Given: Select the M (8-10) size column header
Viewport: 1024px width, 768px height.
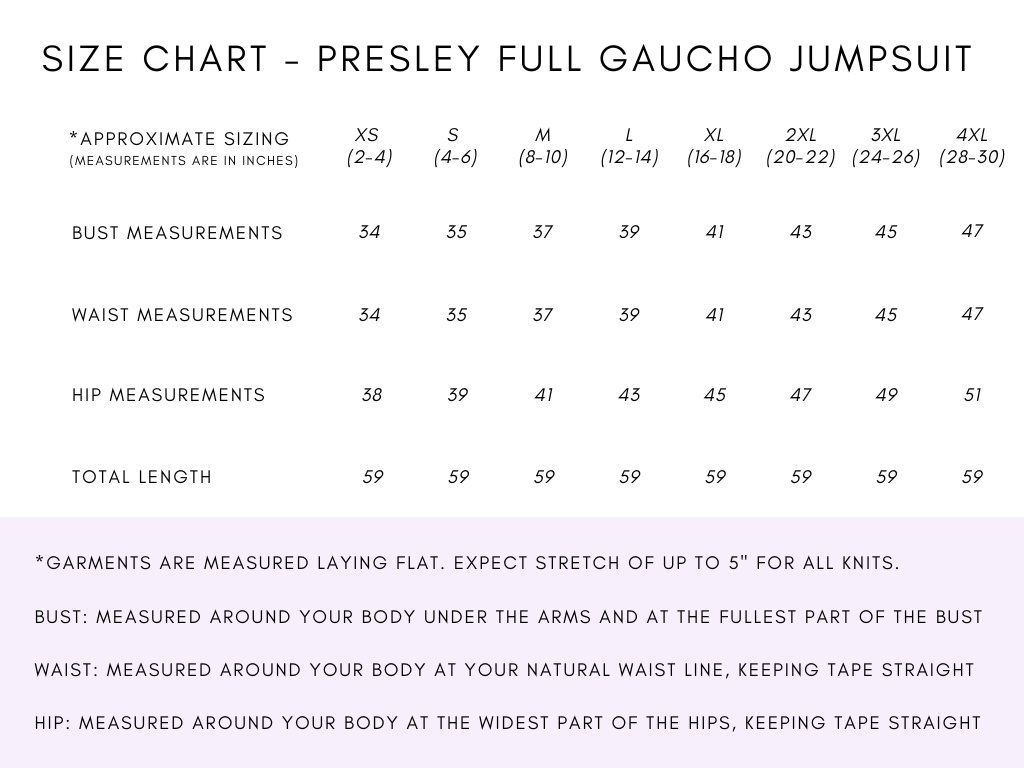Looking at the screenshot, I should (543, 146).
